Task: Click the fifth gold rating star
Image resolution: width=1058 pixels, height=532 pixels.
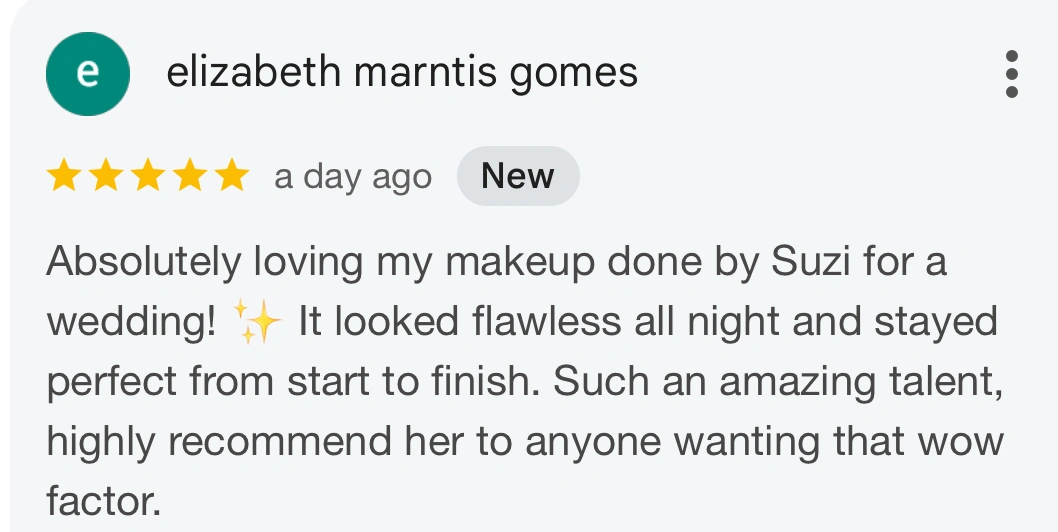Action: [x=231, y=176]
